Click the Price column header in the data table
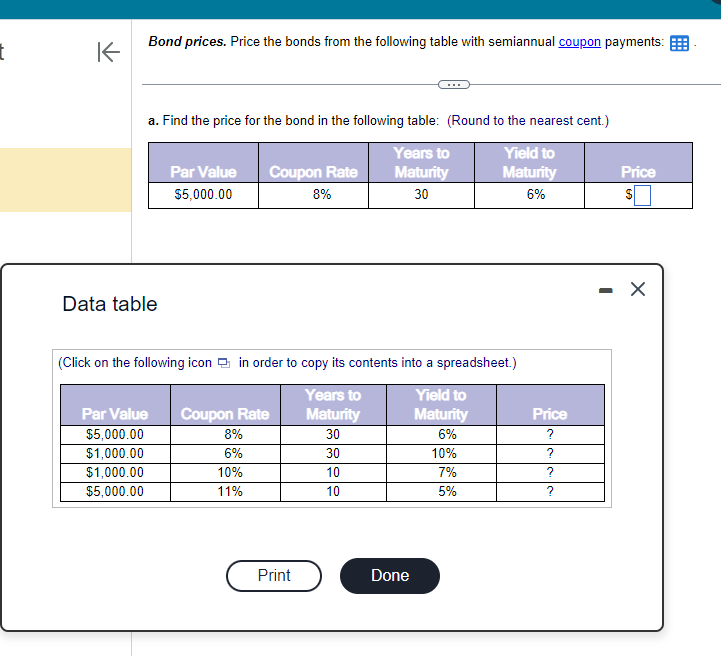Screen dimensions: 721x656 pos(550,414)
